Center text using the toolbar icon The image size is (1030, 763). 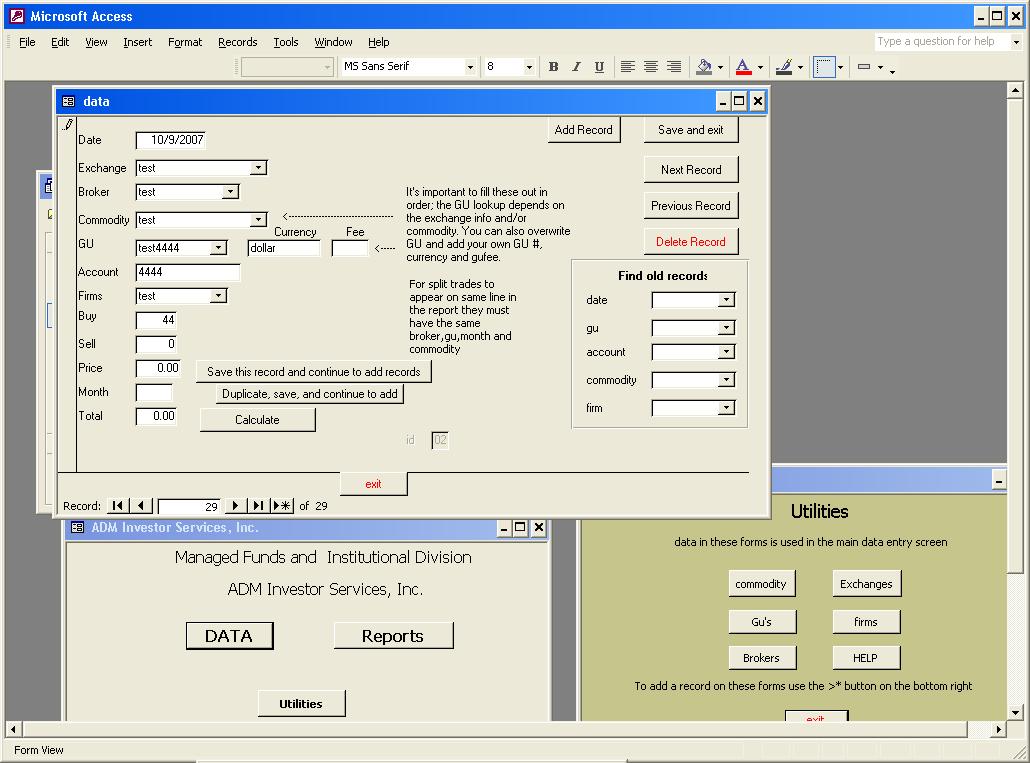coord(651,66)
